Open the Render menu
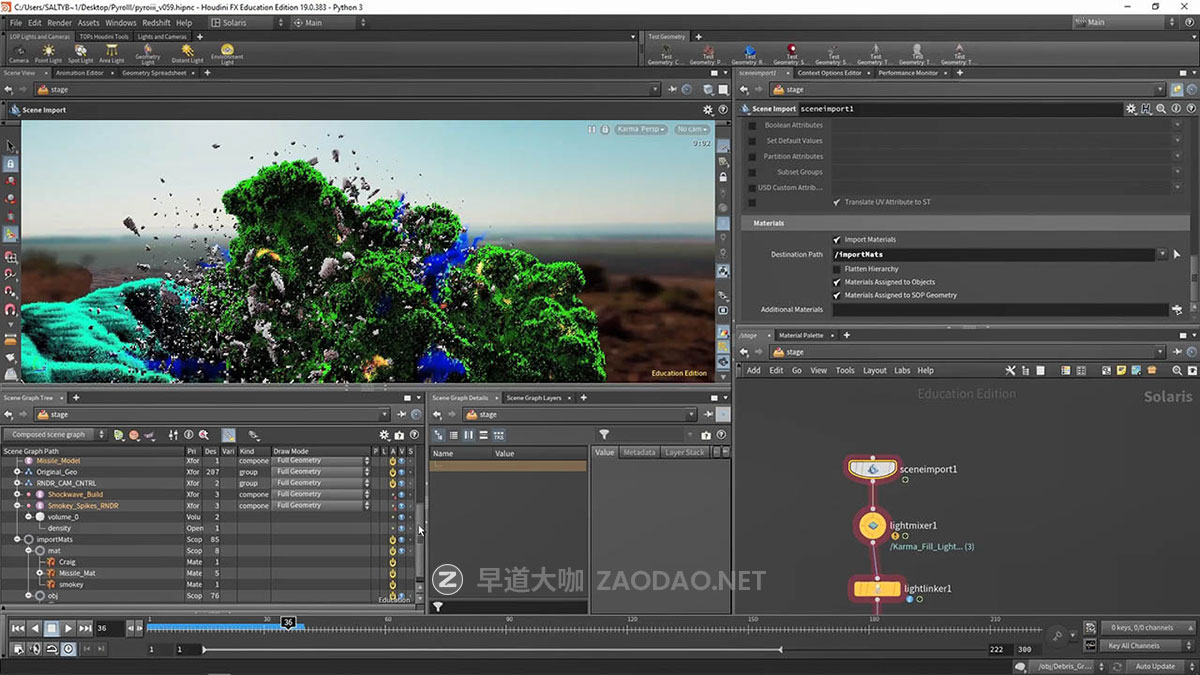 point(59,22)
